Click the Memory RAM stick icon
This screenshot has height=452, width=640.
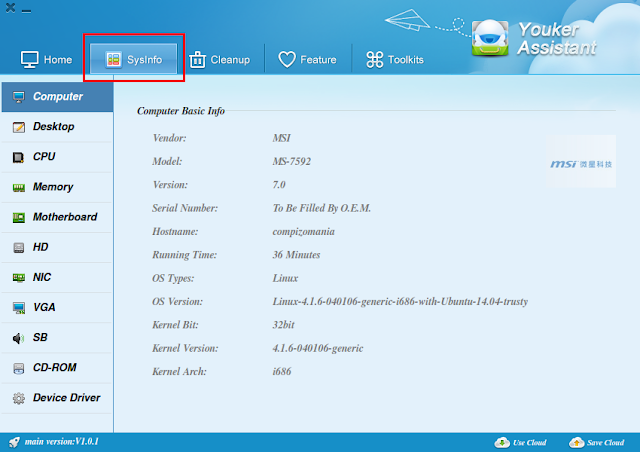coord(18,188)
